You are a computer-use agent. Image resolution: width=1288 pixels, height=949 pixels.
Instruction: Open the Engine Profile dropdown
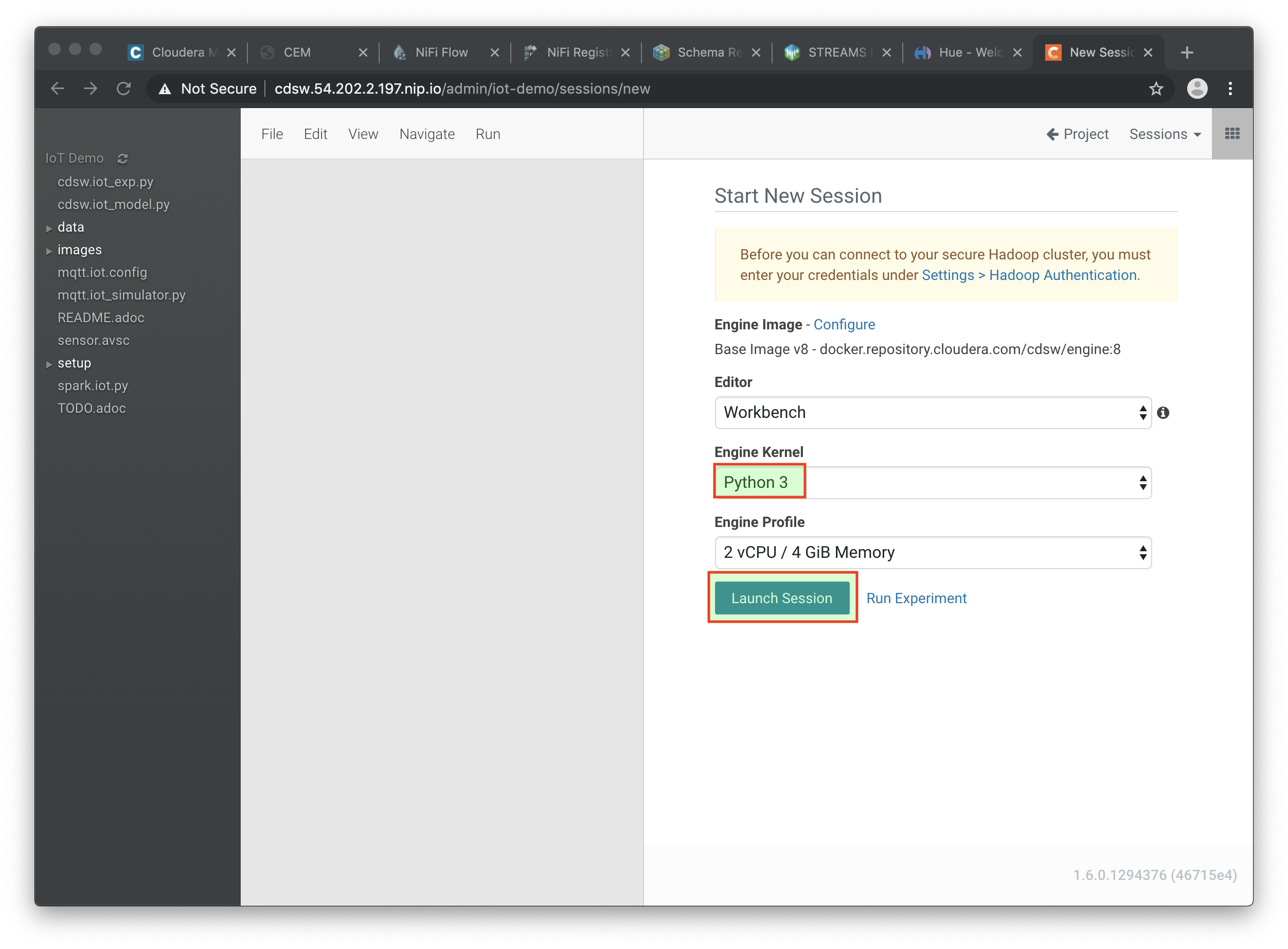[933, 553]
